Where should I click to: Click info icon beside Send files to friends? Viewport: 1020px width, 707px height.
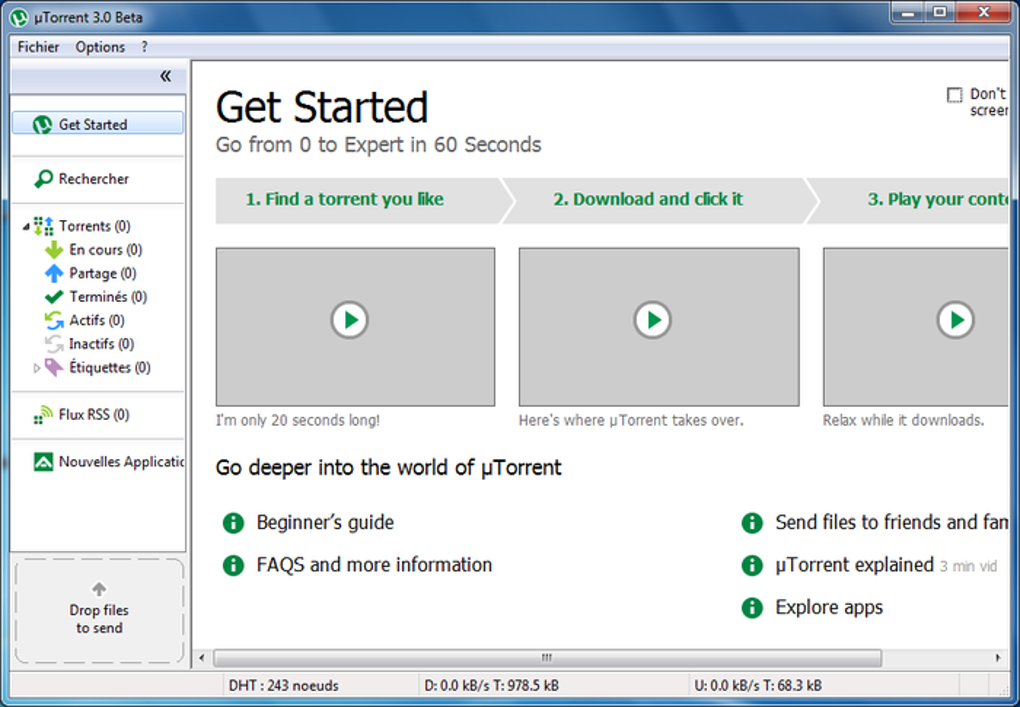(752, 522)
